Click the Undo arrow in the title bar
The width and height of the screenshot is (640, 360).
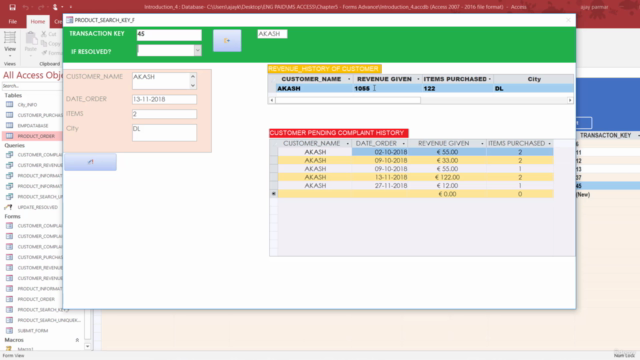coord(26,7)
